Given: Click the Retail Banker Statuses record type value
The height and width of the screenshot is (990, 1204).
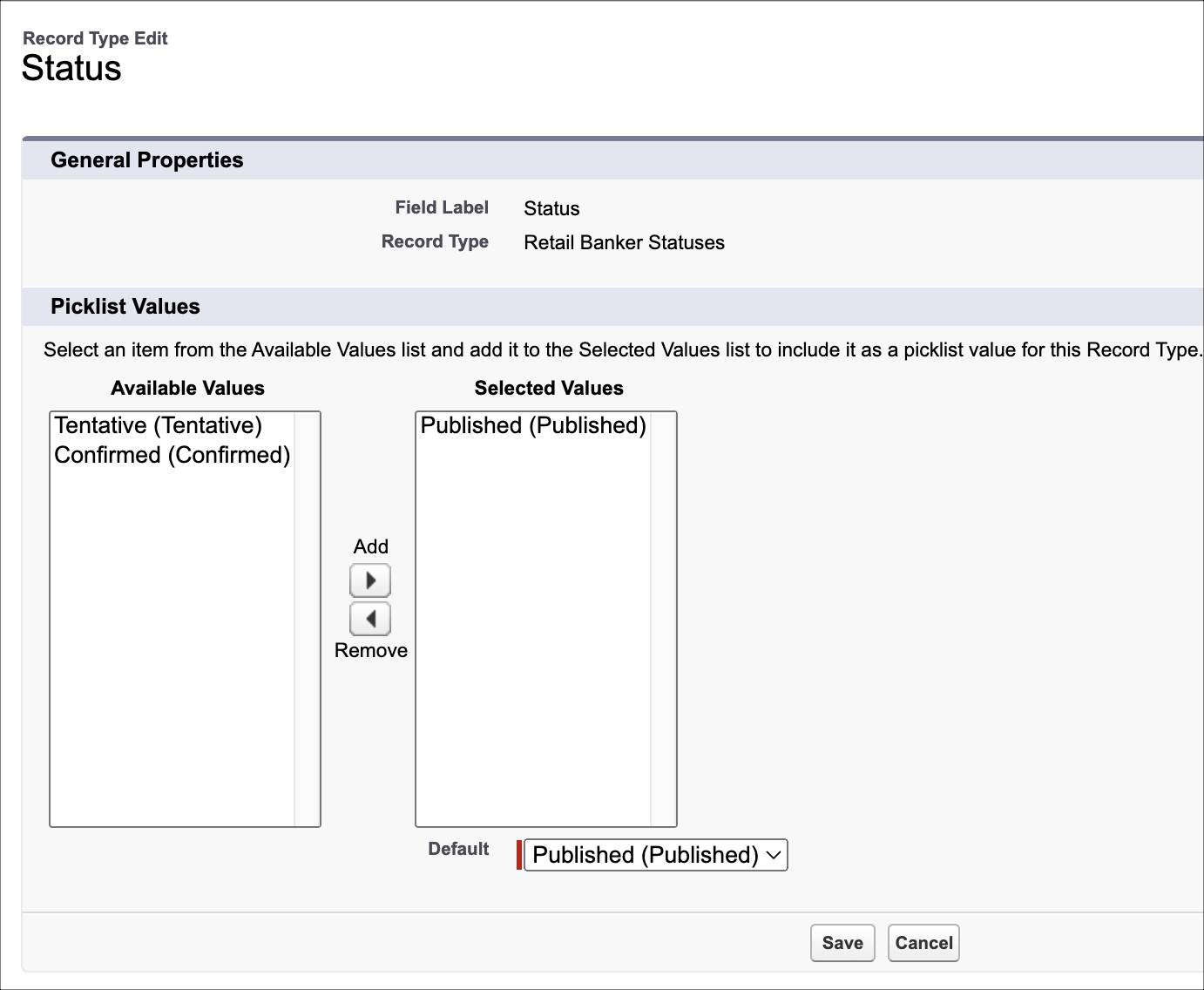Looking at the screenshot, I should pos(624,242).
